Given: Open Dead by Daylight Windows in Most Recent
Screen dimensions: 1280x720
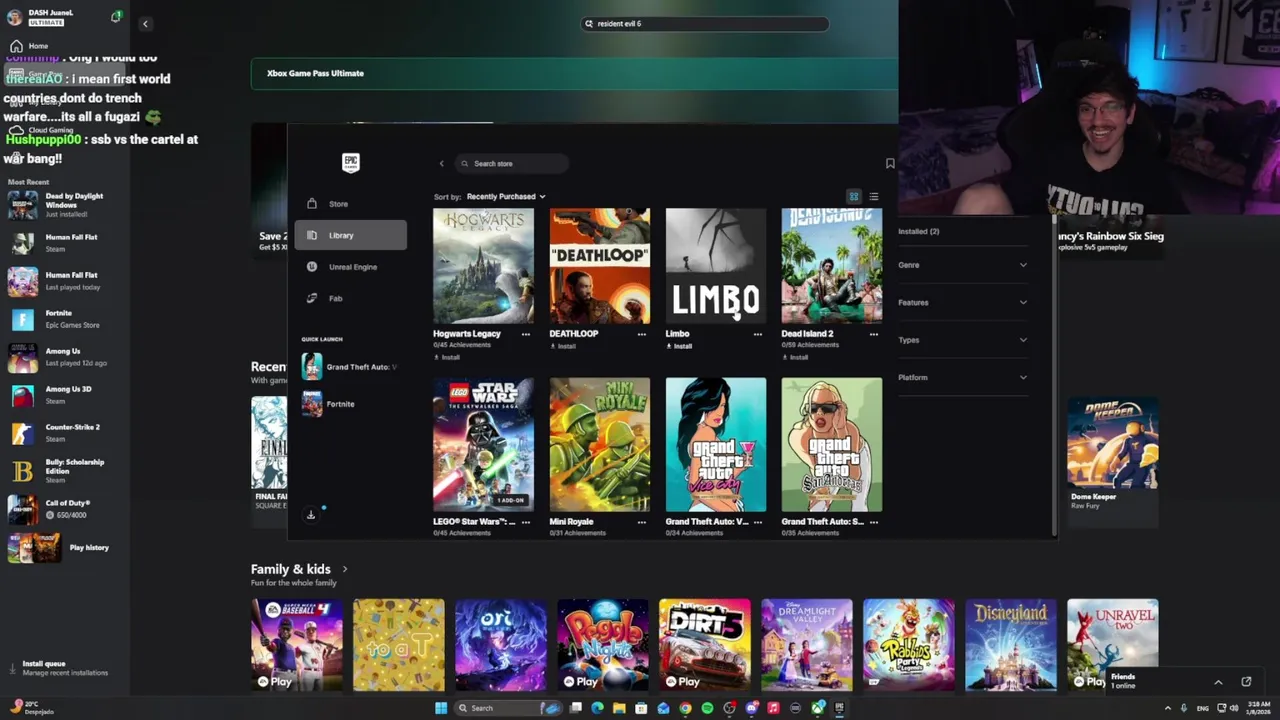Looking at the screenshot, I should pyautogui.click(x=65, y=205).
